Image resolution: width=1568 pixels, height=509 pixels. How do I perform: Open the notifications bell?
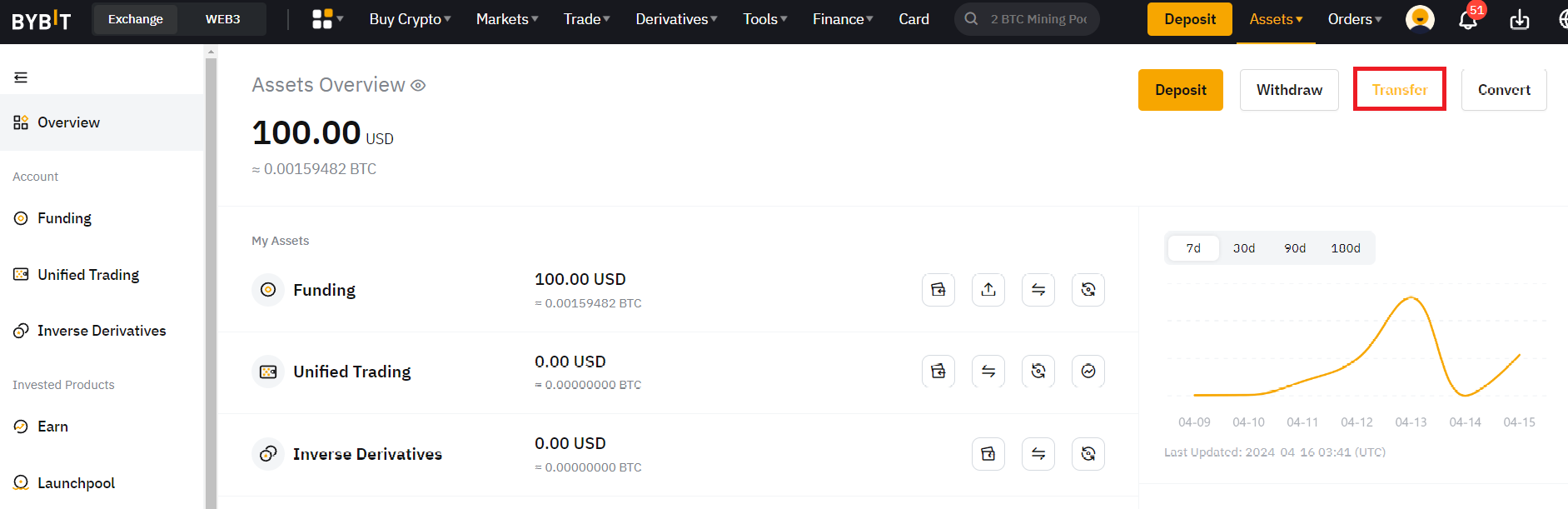1468,19
